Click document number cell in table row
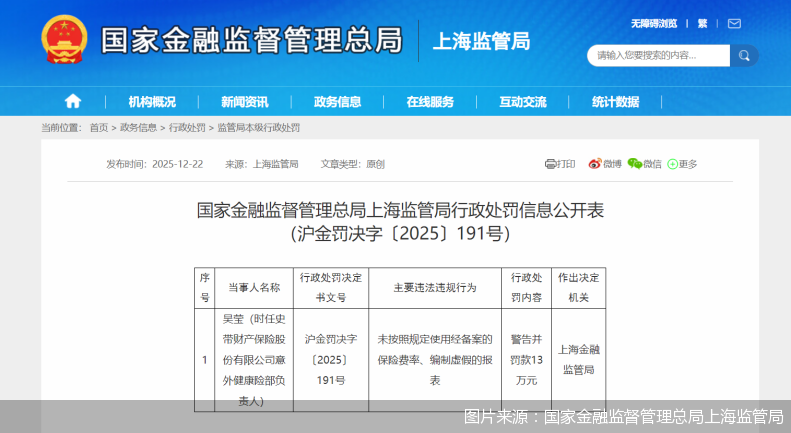 331,360
